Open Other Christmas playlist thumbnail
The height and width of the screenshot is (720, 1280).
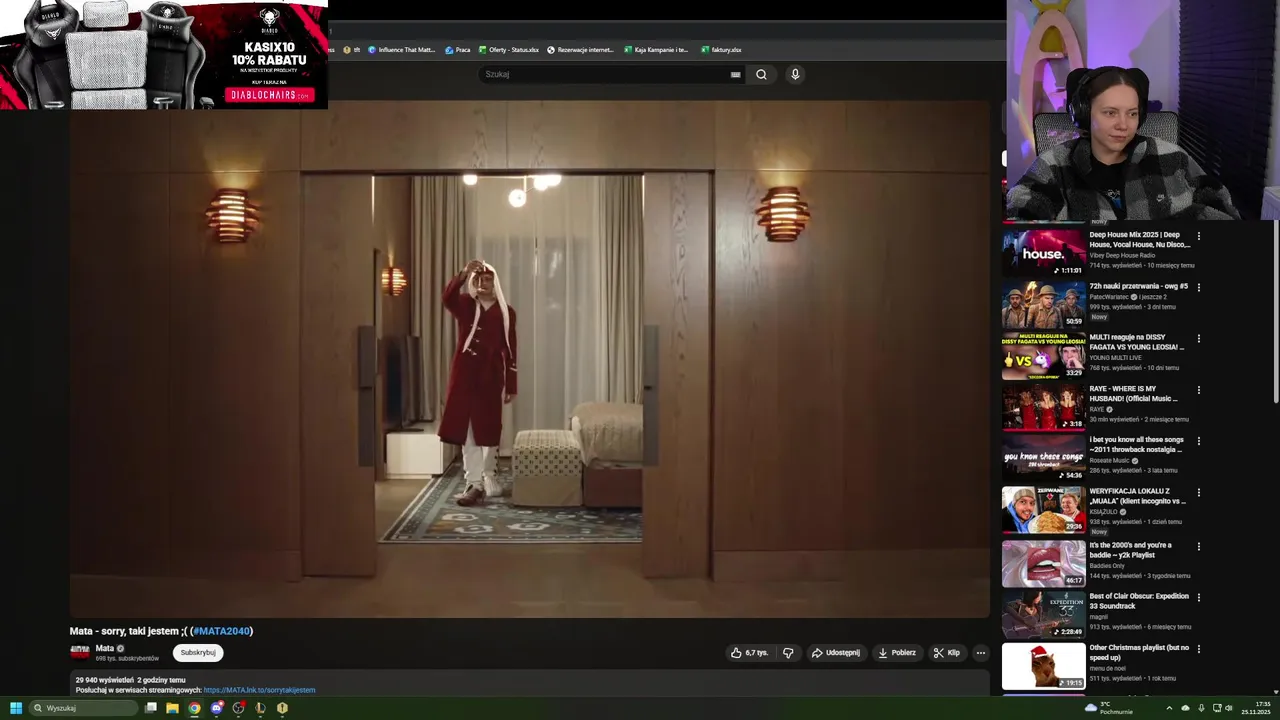tap(1043, 666)
